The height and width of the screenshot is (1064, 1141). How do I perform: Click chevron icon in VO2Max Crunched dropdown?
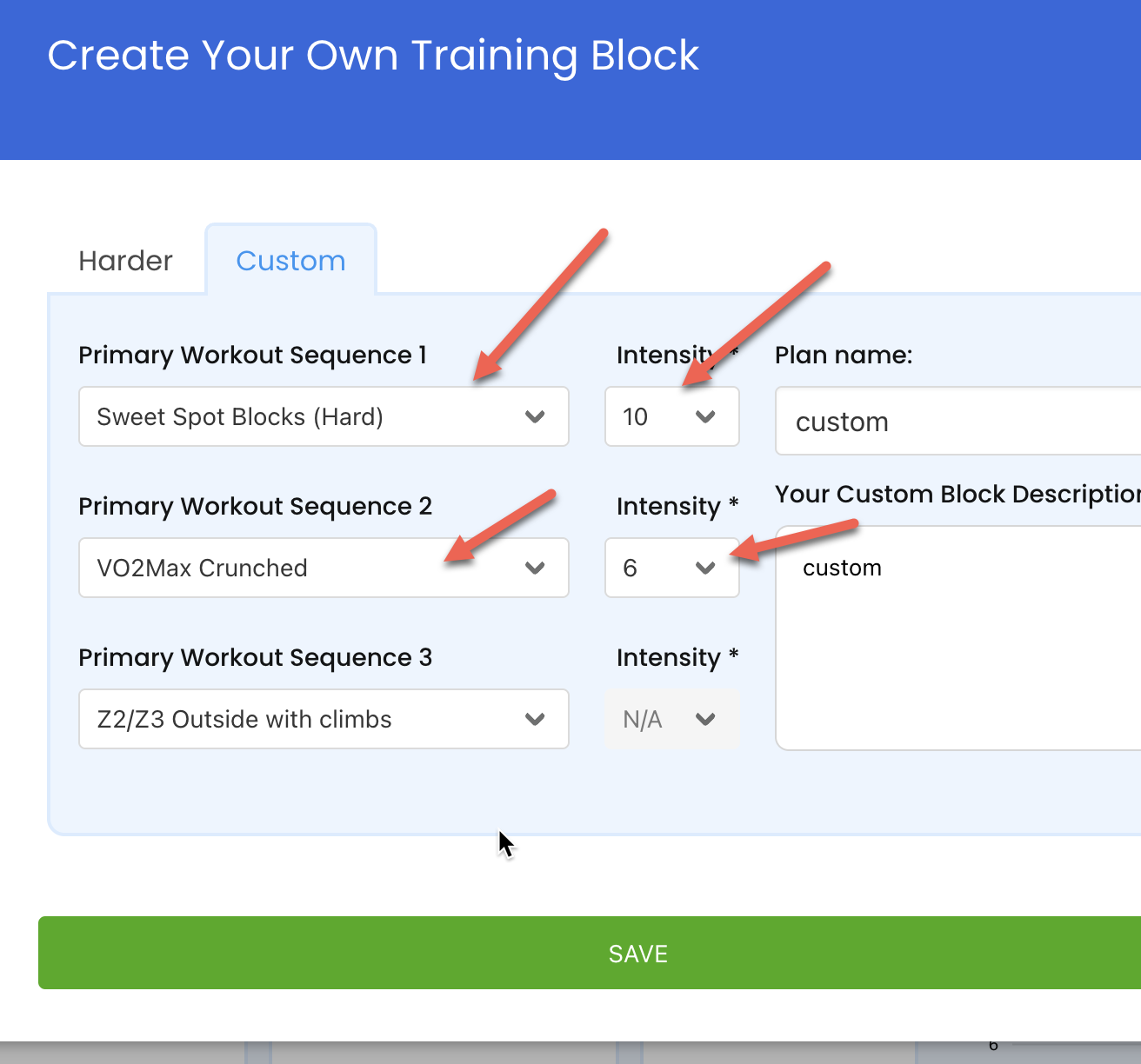[x=535, y=569]
